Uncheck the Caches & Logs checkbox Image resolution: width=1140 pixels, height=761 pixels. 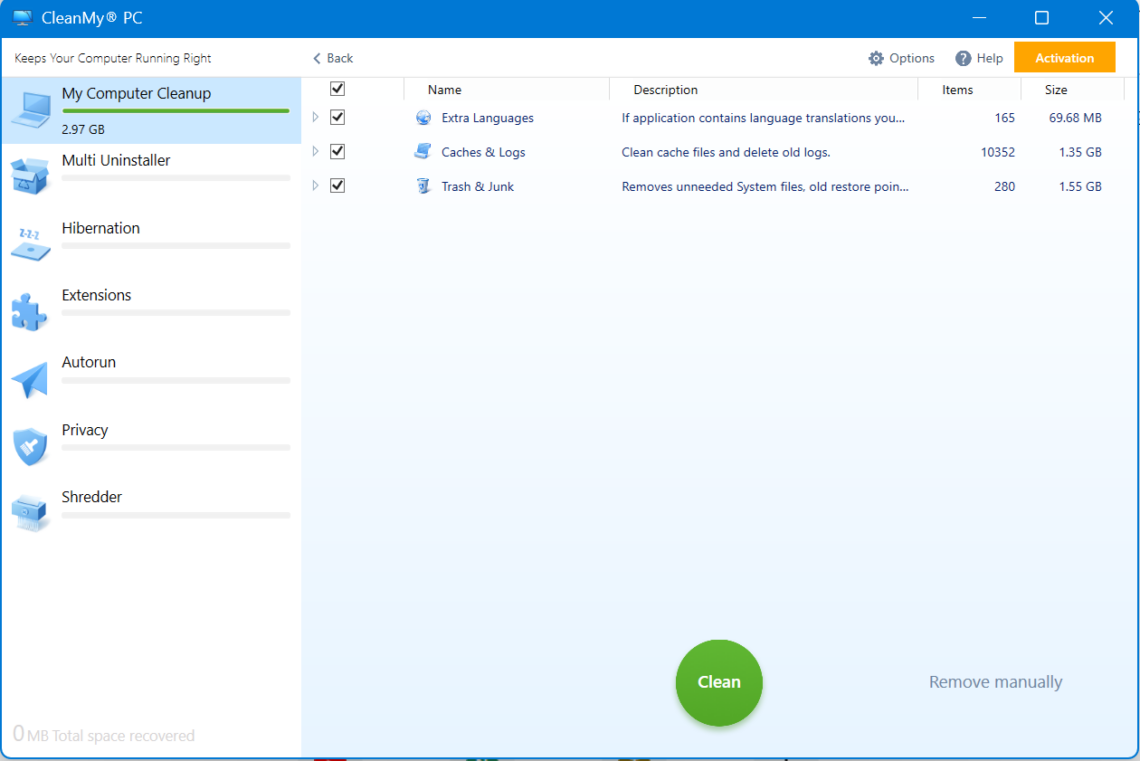[338, 151]
